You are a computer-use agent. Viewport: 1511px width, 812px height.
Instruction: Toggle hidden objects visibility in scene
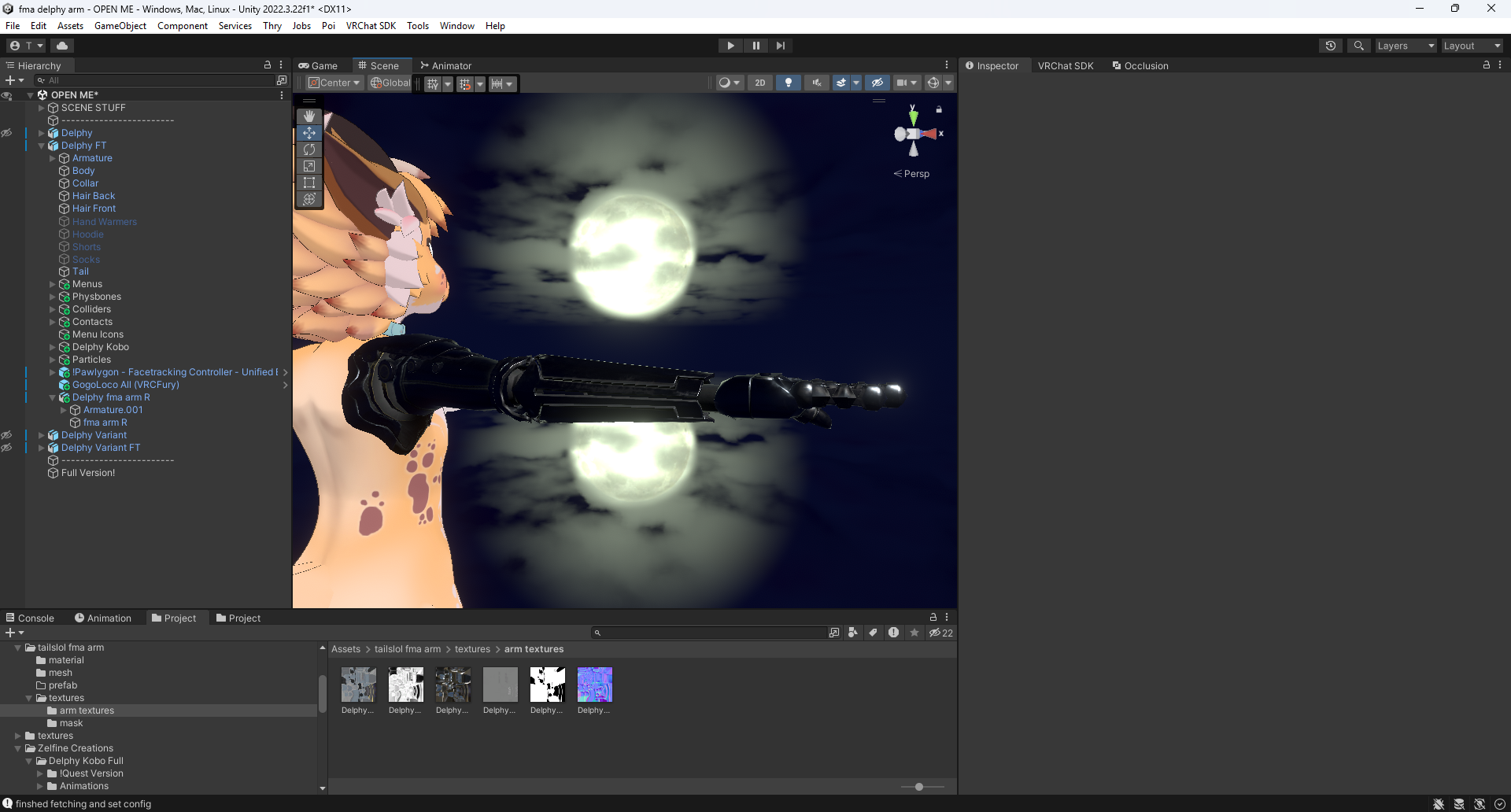click(877, 83)
